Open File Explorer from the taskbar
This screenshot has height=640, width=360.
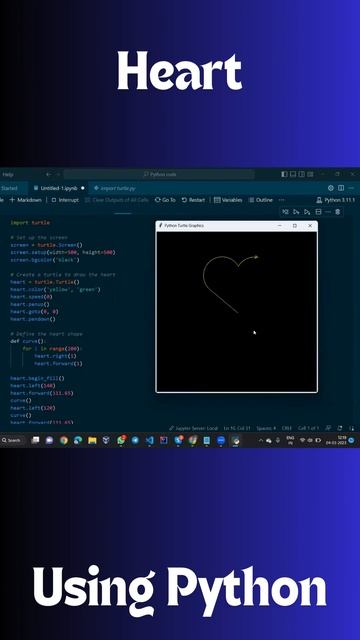coord(92,440)
